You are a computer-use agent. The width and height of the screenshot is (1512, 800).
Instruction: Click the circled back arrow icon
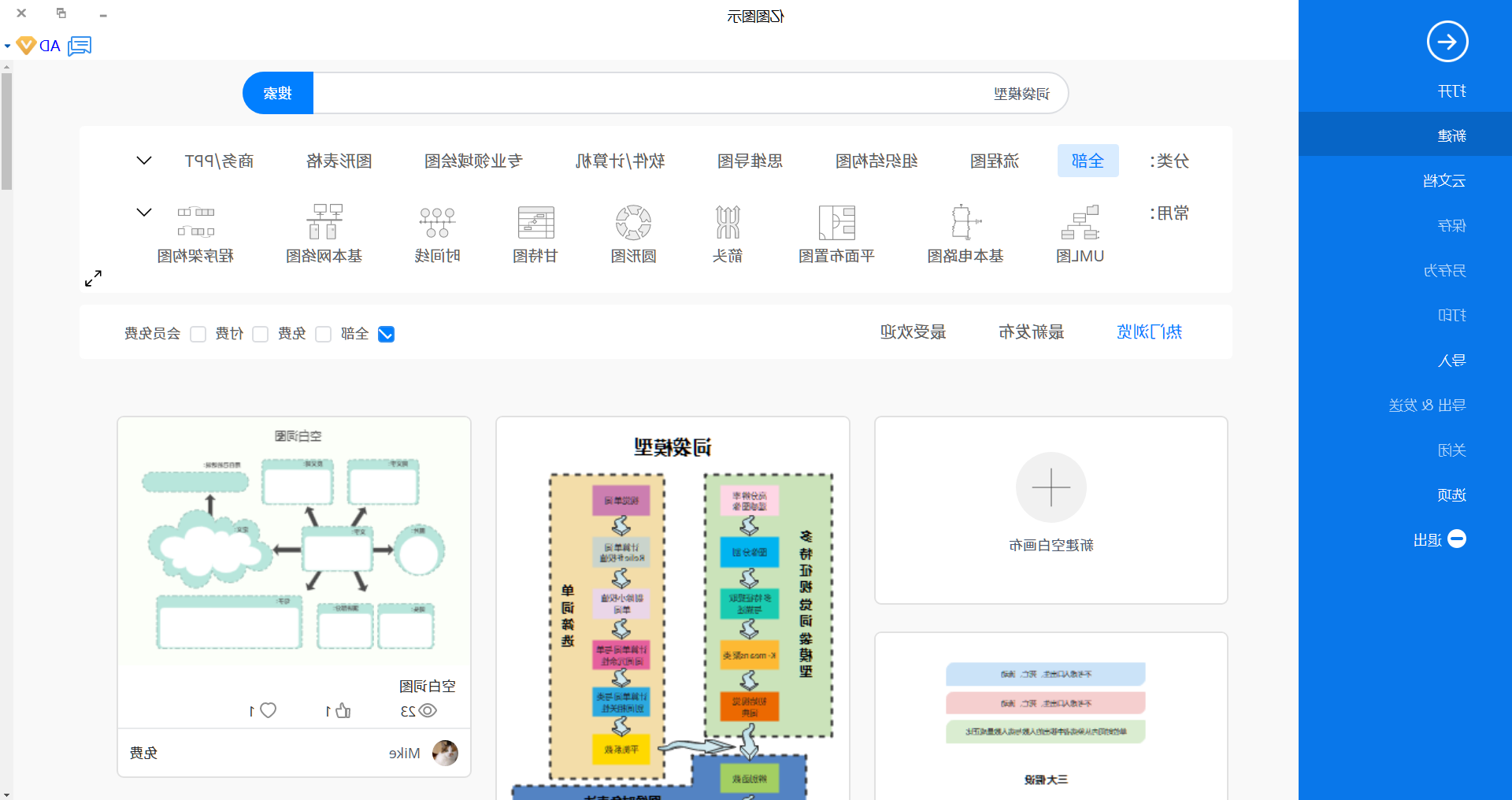coord(1447,42)
